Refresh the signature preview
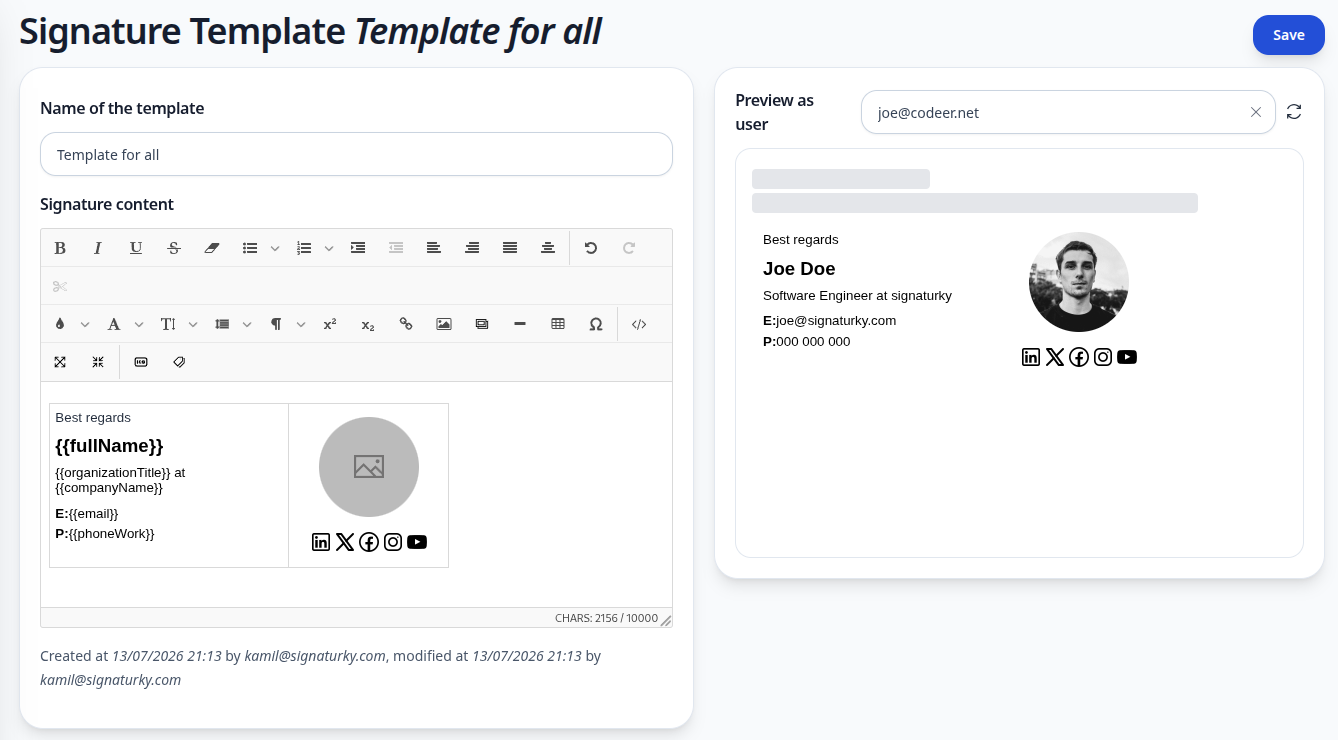Image resolution: width=1338 pixels, height=740 pixels. [x=1294, y=112]
